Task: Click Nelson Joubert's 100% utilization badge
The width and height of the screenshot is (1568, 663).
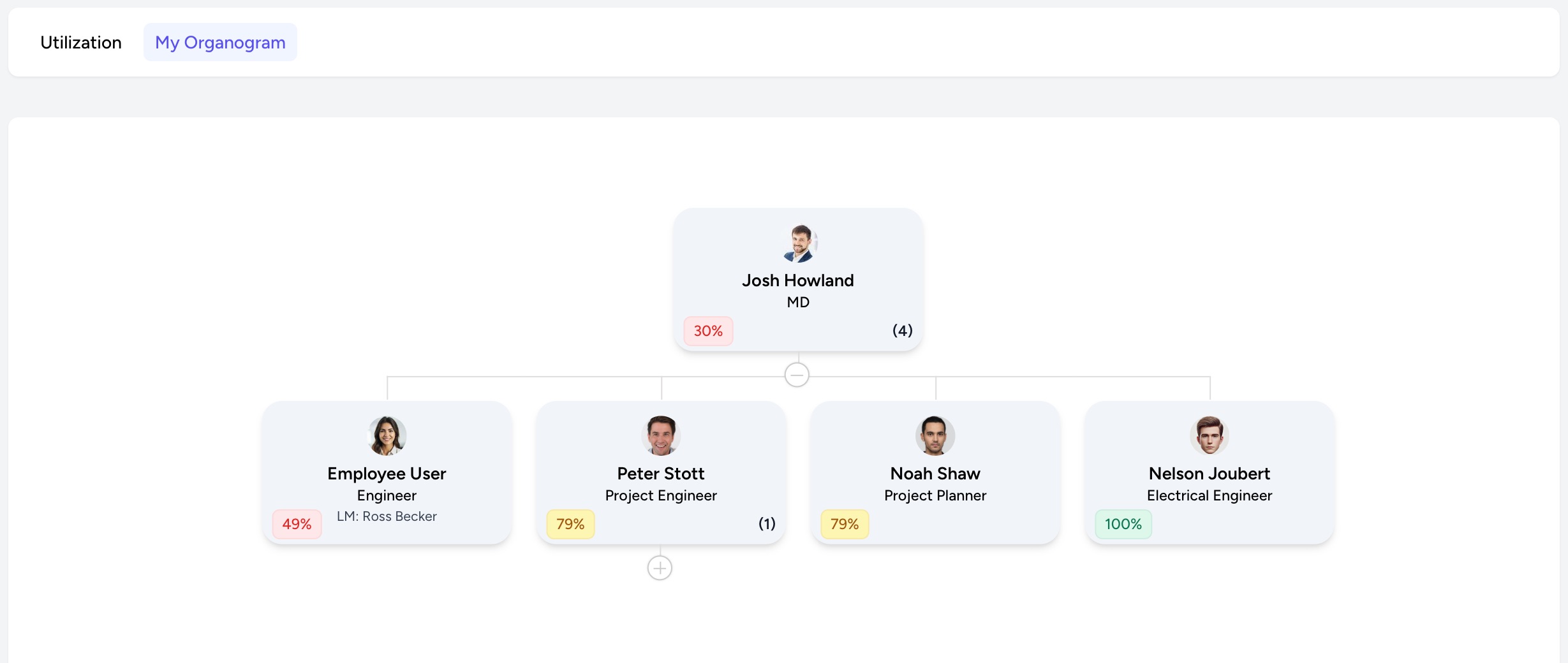Action: [1123, 524]
